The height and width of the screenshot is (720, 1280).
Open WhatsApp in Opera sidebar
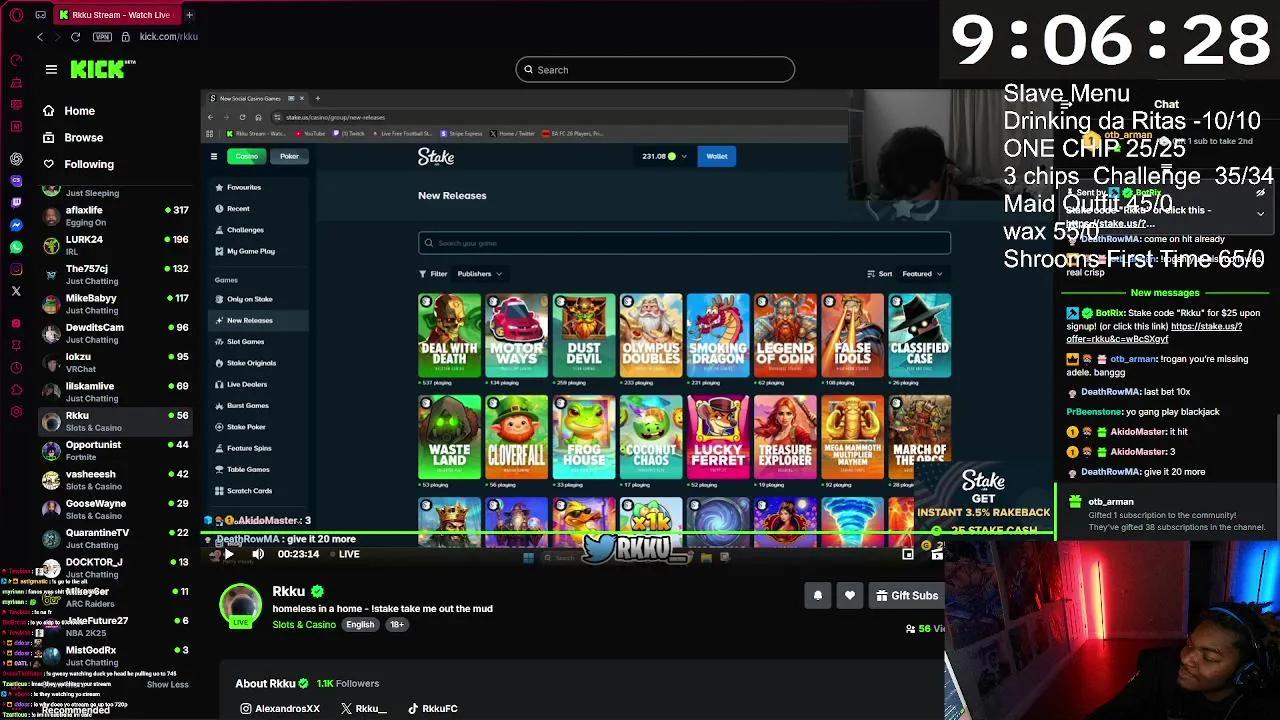click(16, 247)
